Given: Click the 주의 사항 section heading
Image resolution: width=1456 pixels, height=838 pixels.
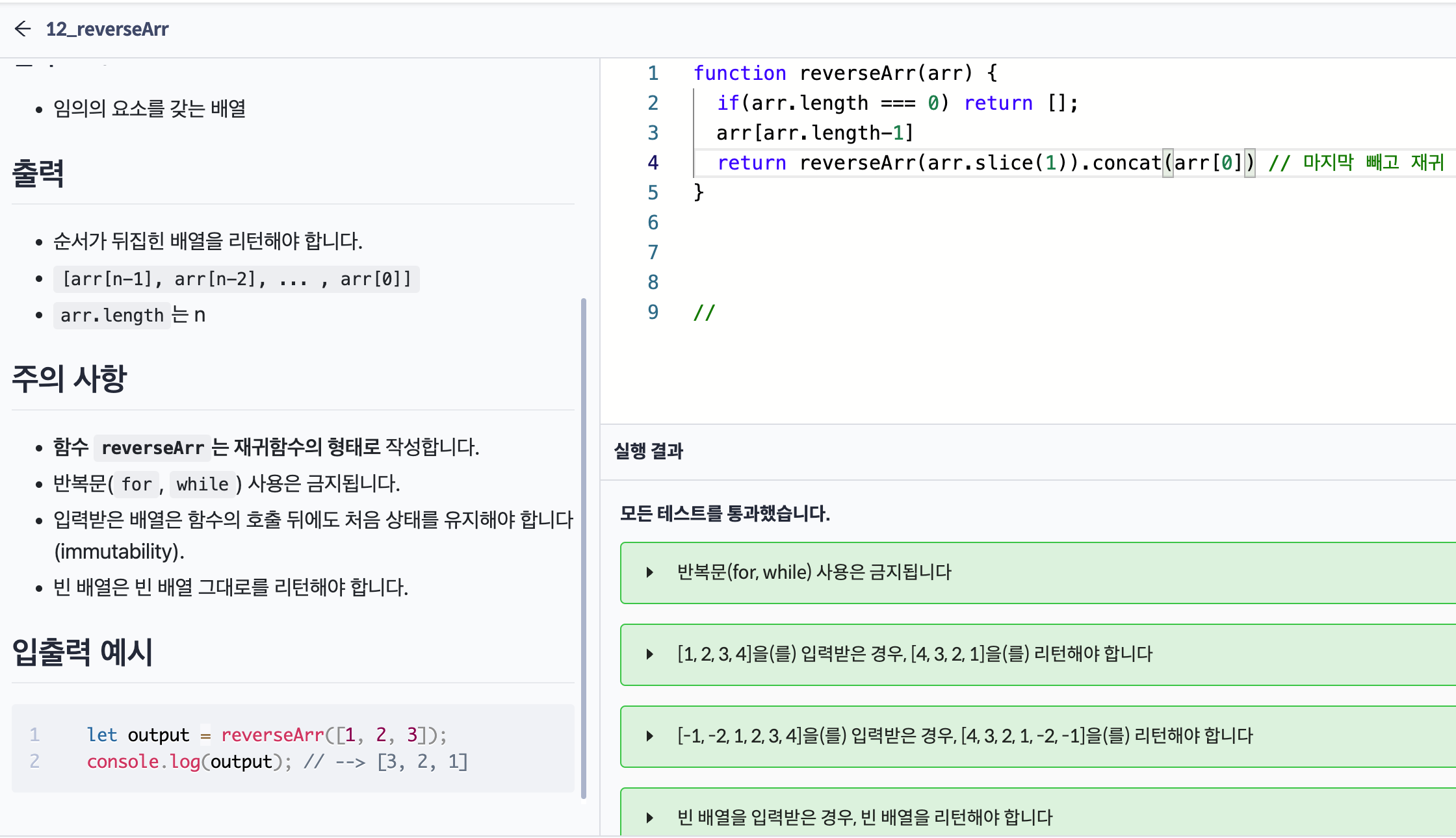Looking at the screenshot, I should 70,379.
